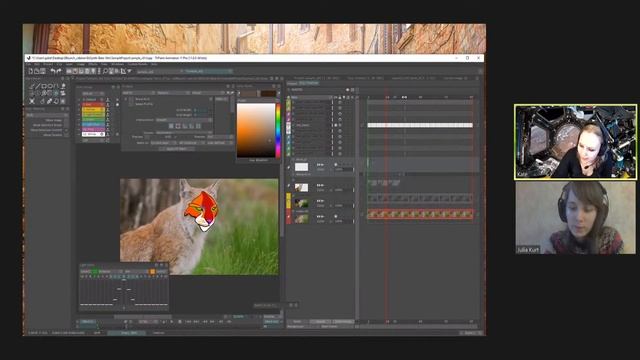Viewport: 640px width, 360px height.
Task: Click the undo arrow icon
Action: (x=52, y=71)
